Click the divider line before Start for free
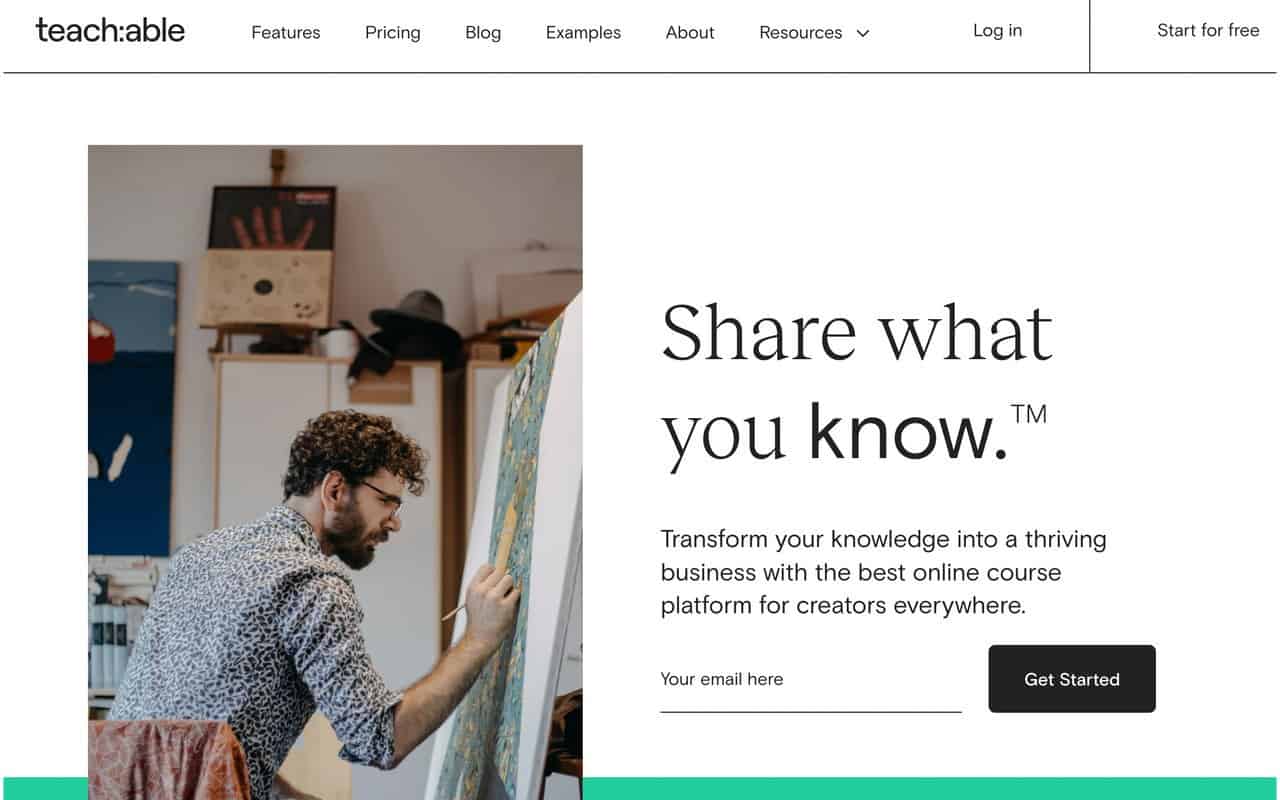 (x=1089, y=36)
